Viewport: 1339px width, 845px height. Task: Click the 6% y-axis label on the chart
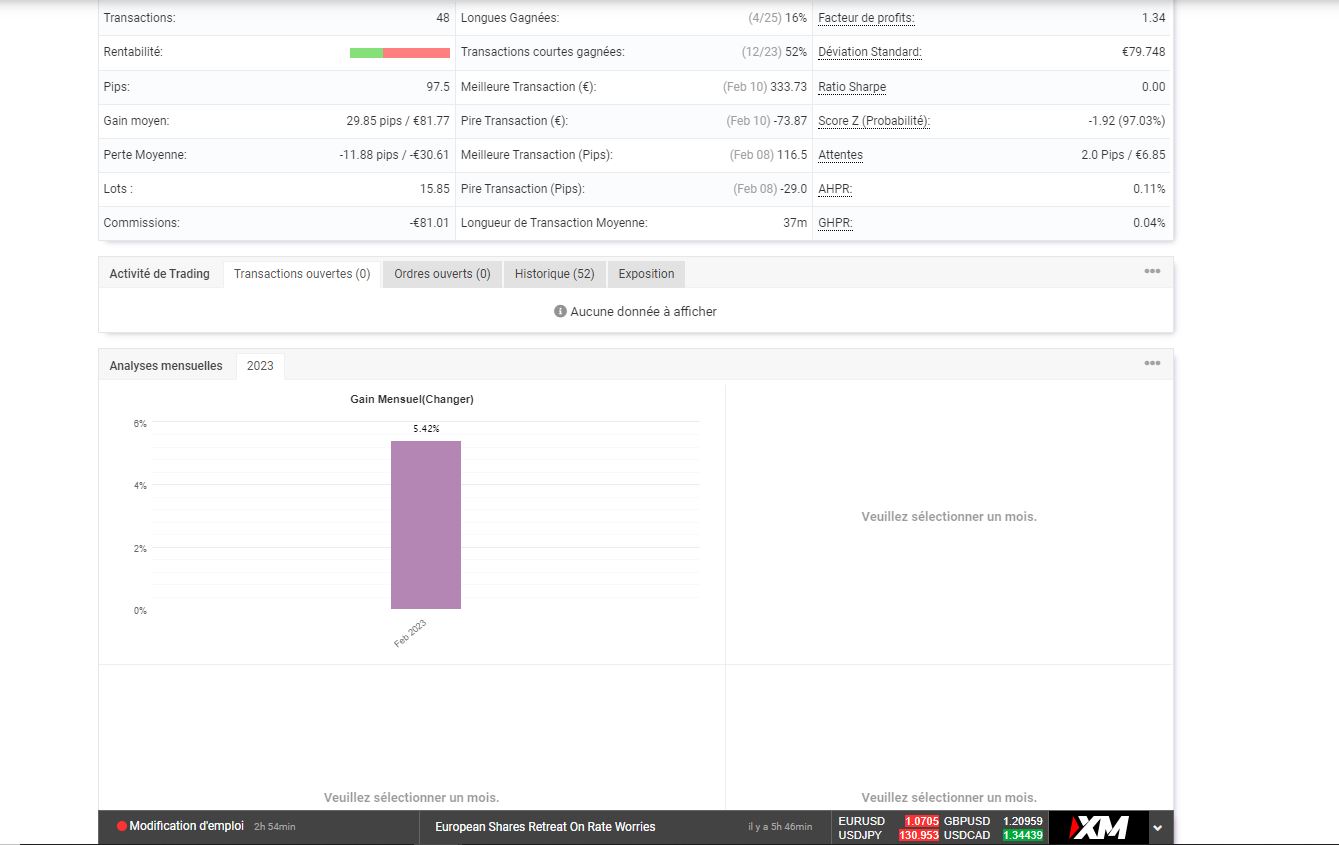pos(140,424)
